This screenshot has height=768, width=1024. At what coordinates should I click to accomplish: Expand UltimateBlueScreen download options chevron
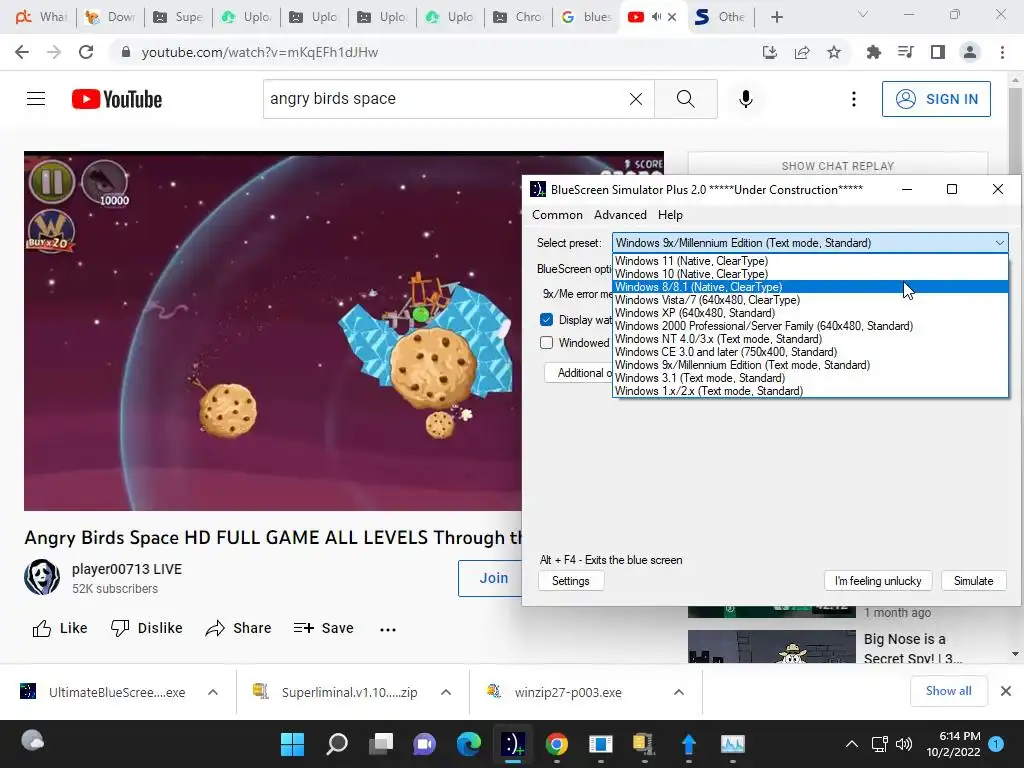pyautogui.click(x=213, y=692)
